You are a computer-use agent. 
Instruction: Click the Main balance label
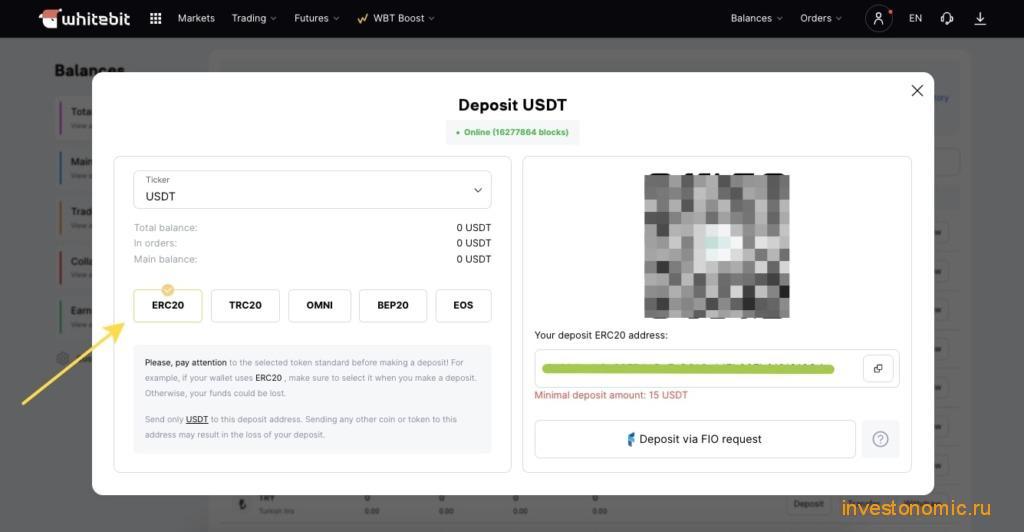click(x=165, y=259)
